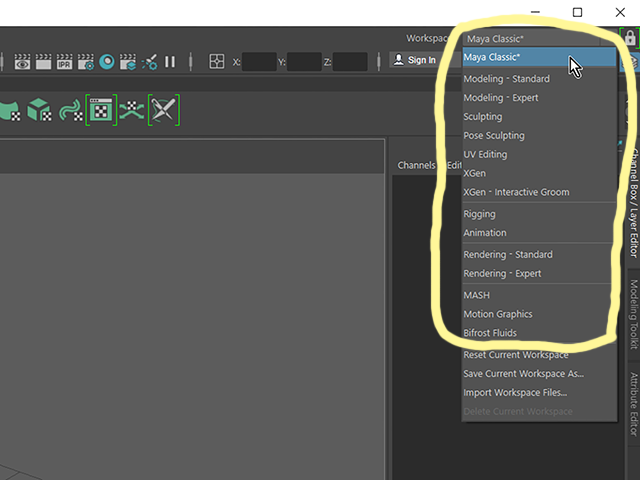Switch to the Sculpting workspace
The height and width of the screenshot is (480, 640).
[539, 117]
